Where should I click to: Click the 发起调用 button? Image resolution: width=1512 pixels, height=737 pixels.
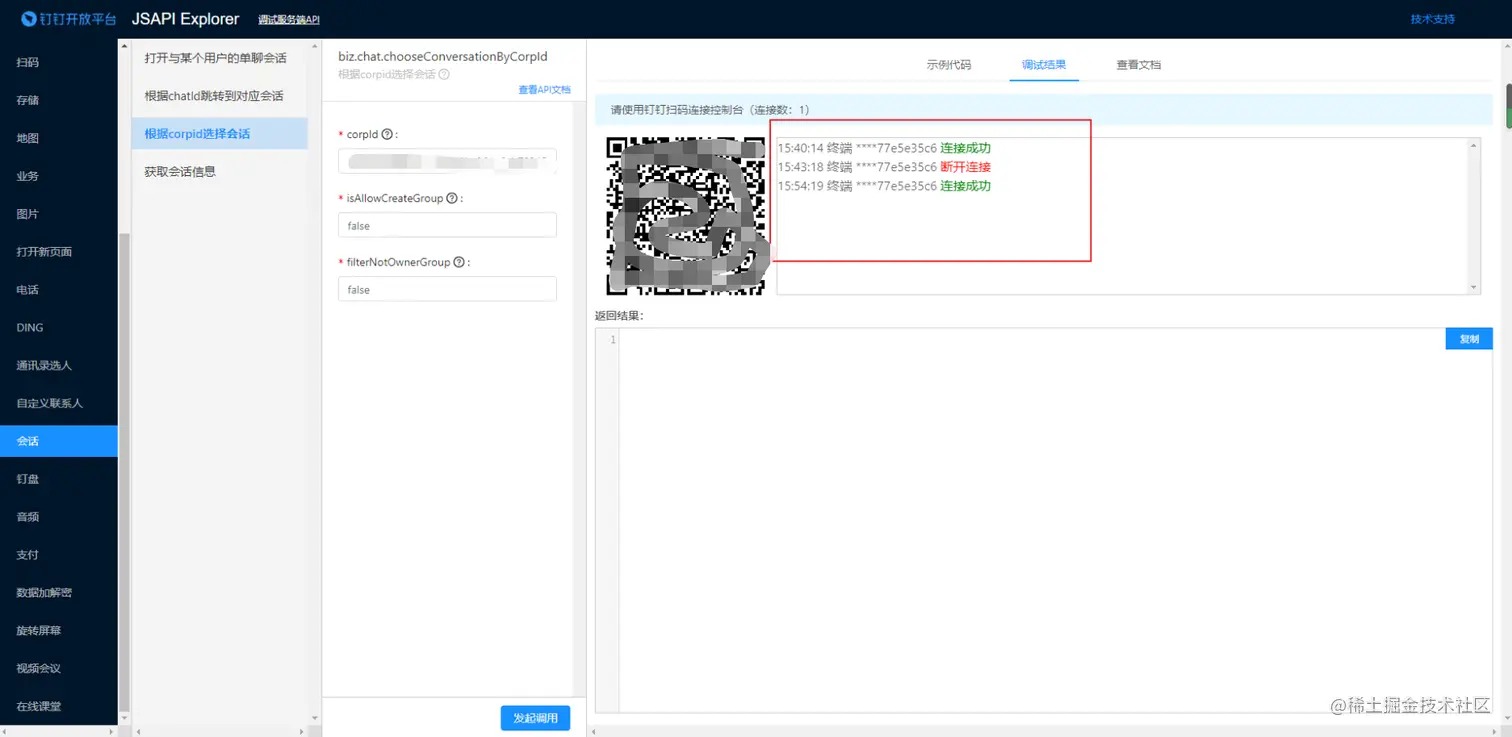click(535, 718)
